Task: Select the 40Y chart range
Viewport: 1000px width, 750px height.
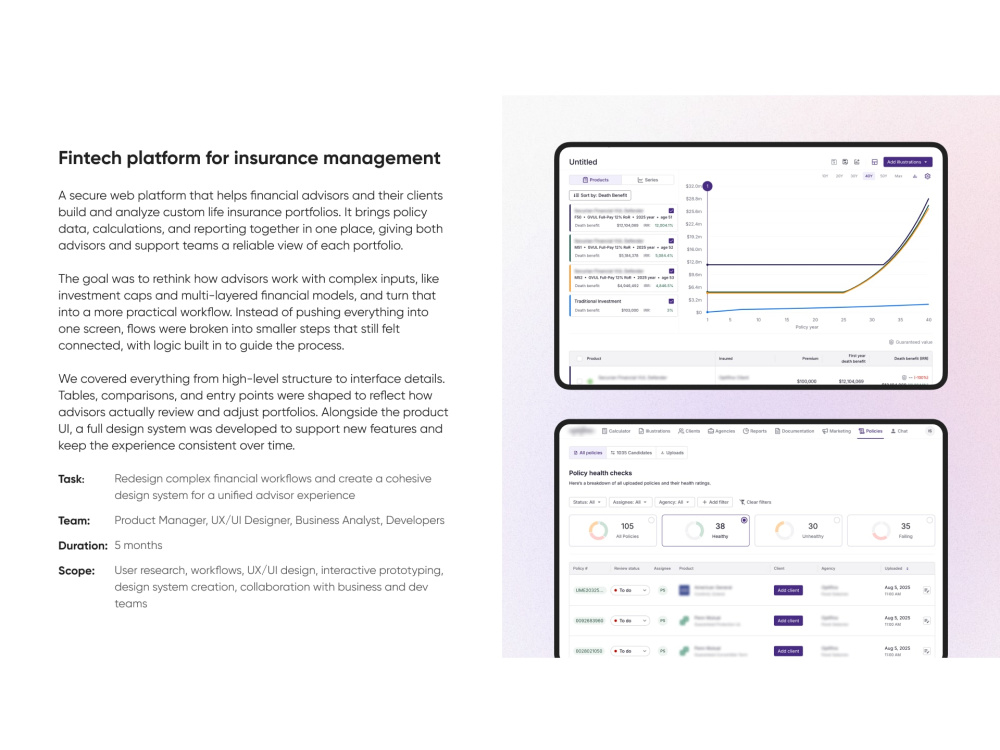Action: 869,176
